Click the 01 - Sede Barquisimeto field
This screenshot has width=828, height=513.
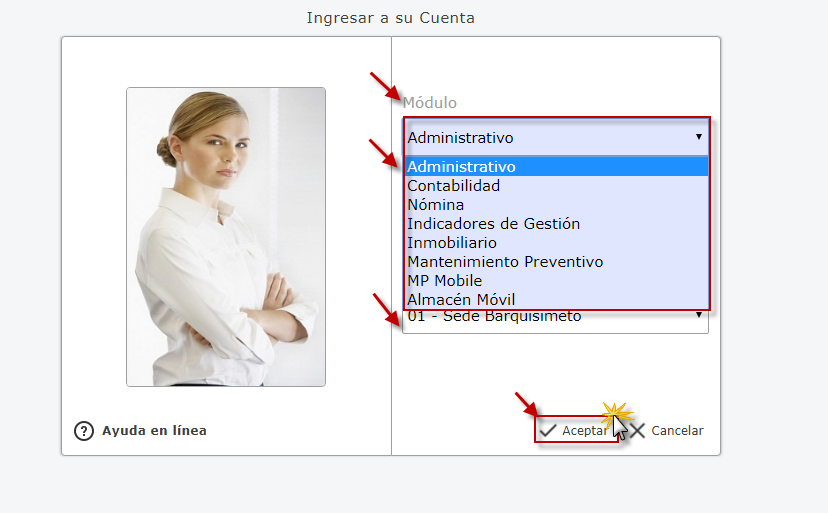(556, 320)
